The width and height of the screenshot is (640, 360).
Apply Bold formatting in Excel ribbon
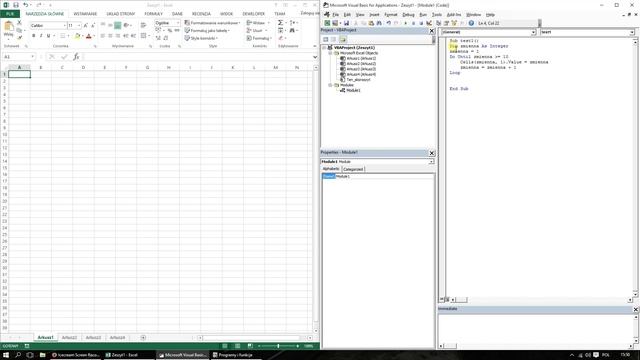(x=33, y=36)
